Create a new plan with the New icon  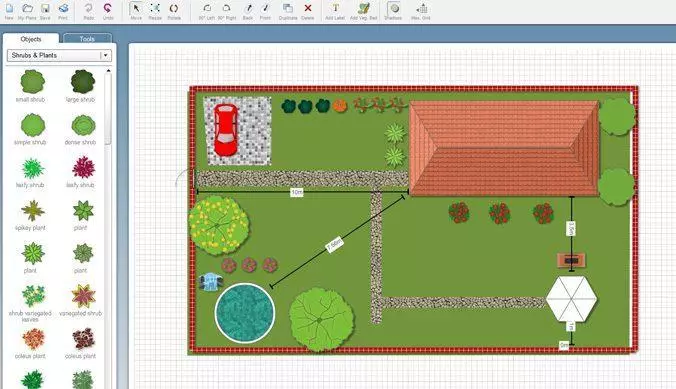9,12
